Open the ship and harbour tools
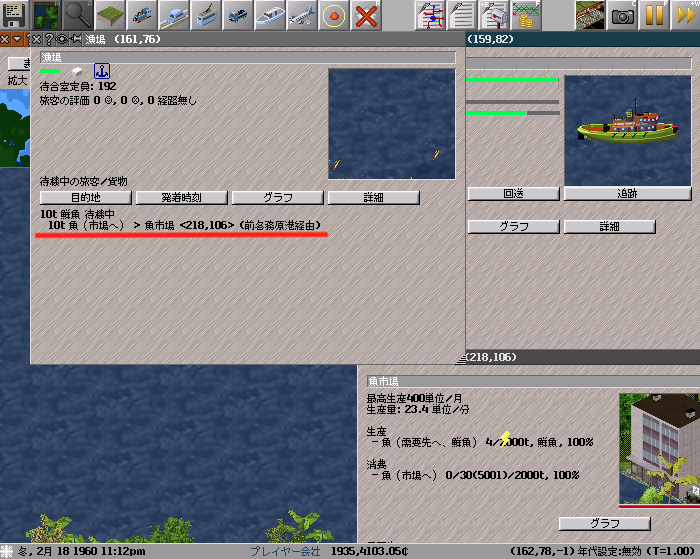The height and width of the screenshot is (559, 700). click(x=270, y=15)
